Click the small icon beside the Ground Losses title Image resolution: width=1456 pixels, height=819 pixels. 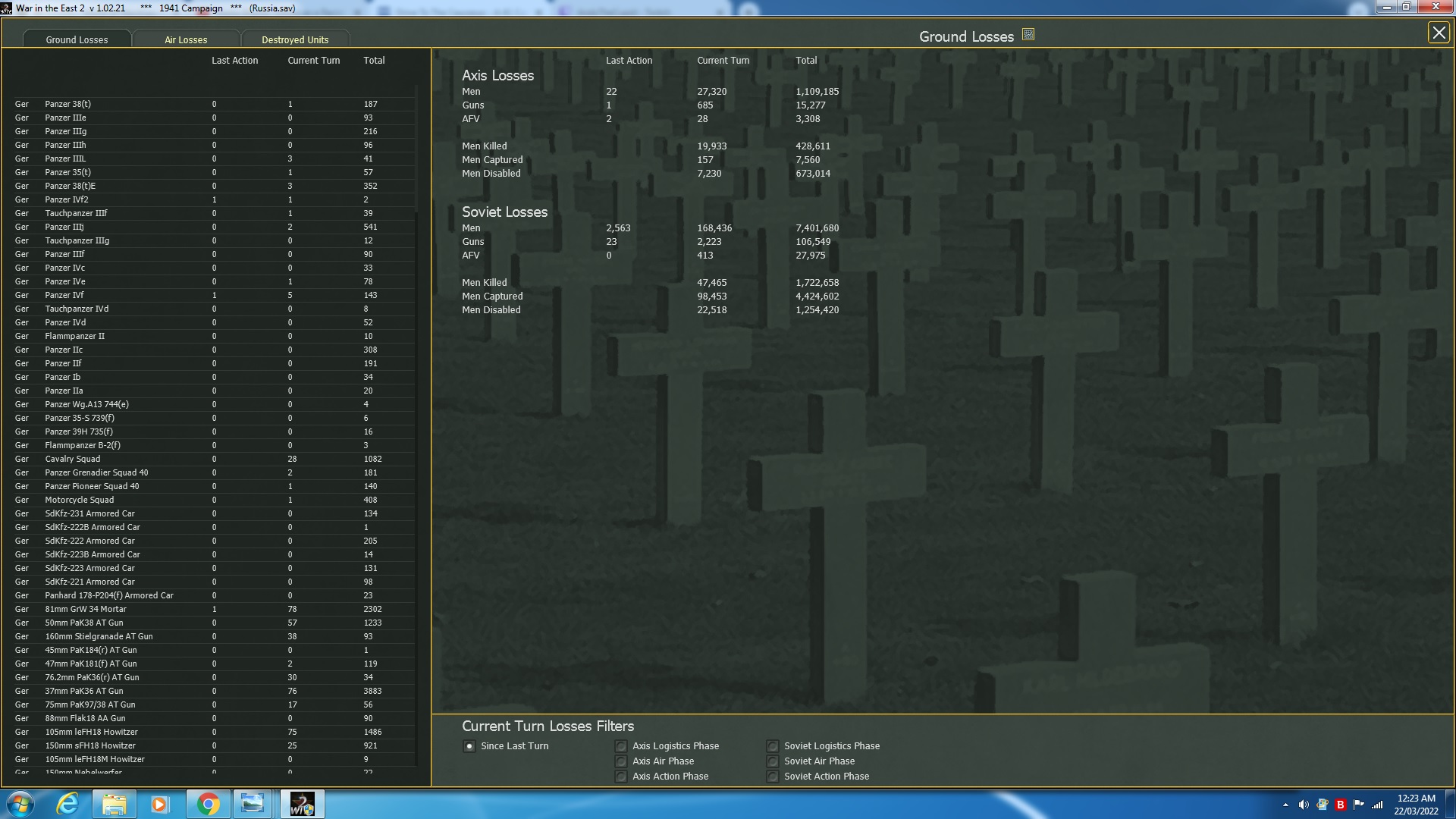tap(1028, 35)
